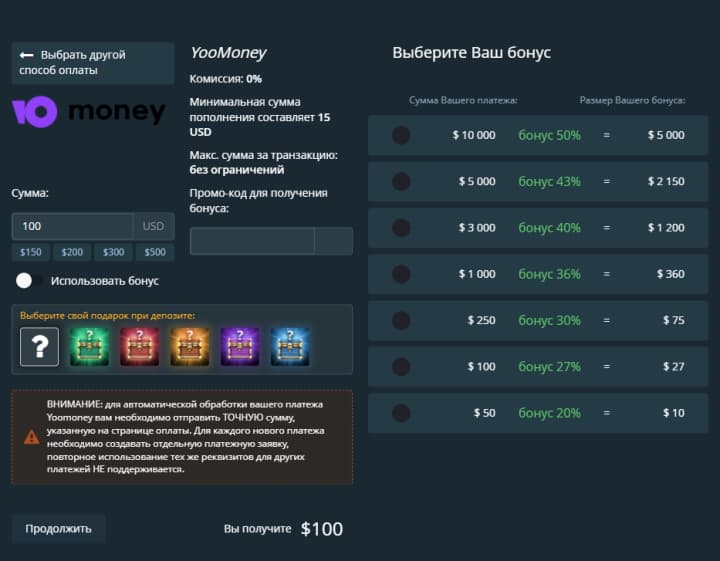
Task: Click the 'бонус 30%' text
Action: pos(549,320)
